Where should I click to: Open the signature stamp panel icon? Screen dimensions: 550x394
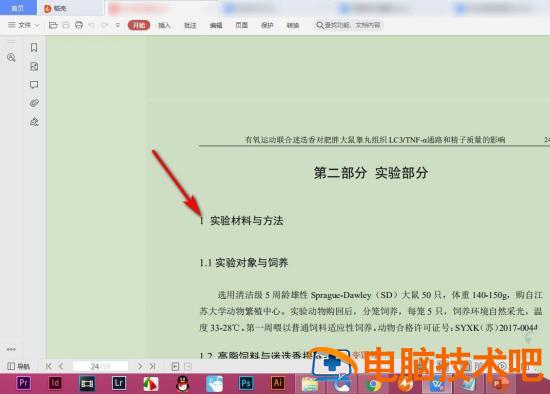click(34, 122)
